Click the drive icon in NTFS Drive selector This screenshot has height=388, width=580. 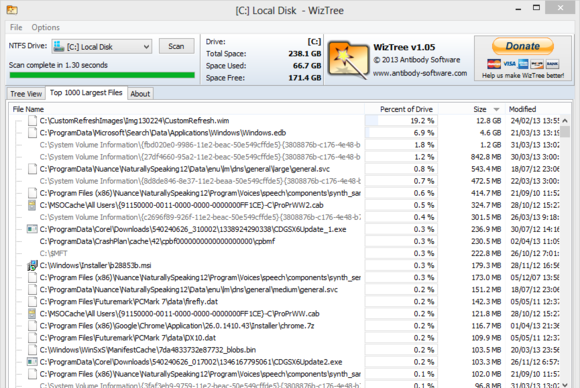[58, 46]
